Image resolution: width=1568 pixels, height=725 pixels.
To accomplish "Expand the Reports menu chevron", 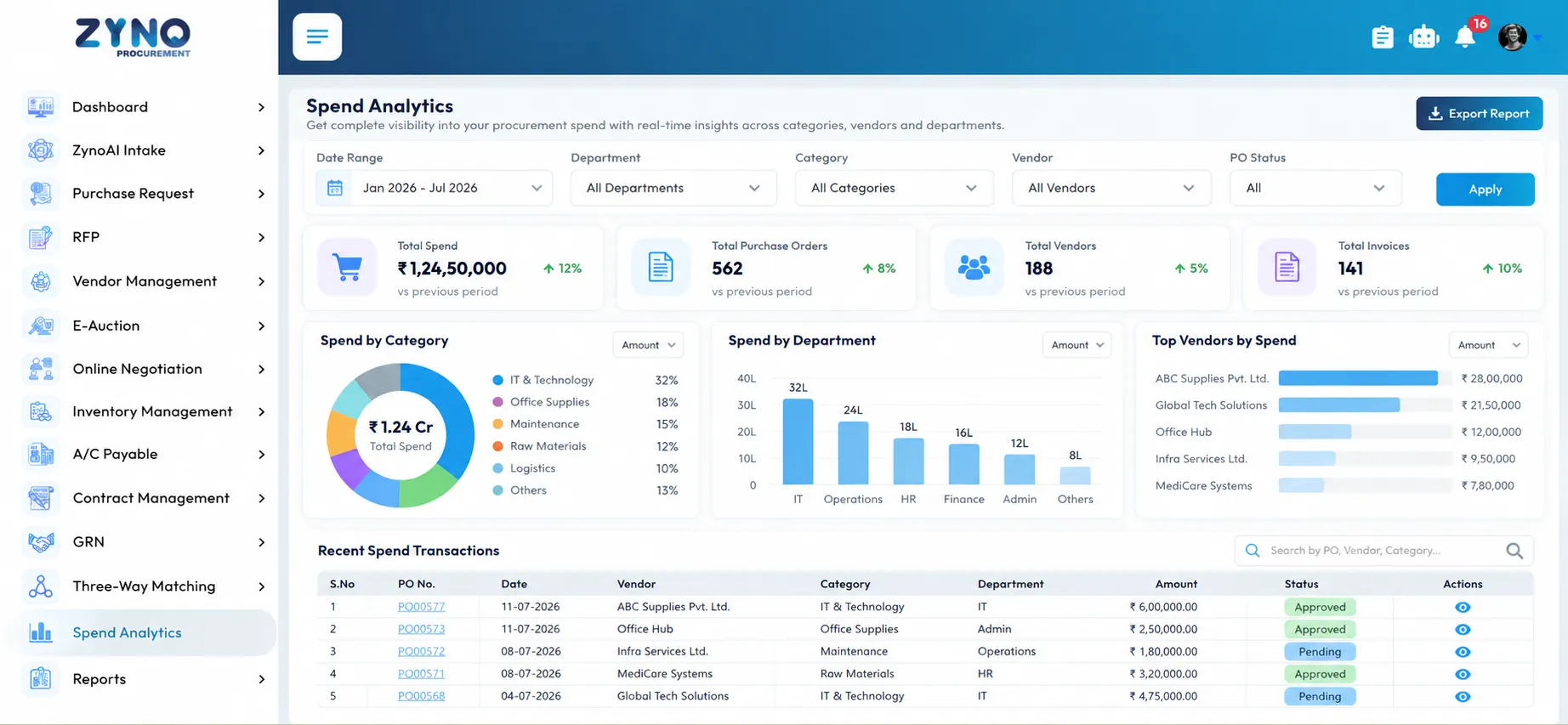I will tap(261, 679).
